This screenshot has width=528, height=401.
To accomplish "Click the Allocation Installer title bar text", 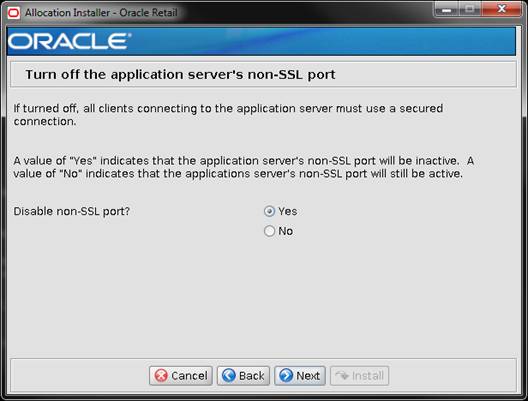I will tap(101, 13).
